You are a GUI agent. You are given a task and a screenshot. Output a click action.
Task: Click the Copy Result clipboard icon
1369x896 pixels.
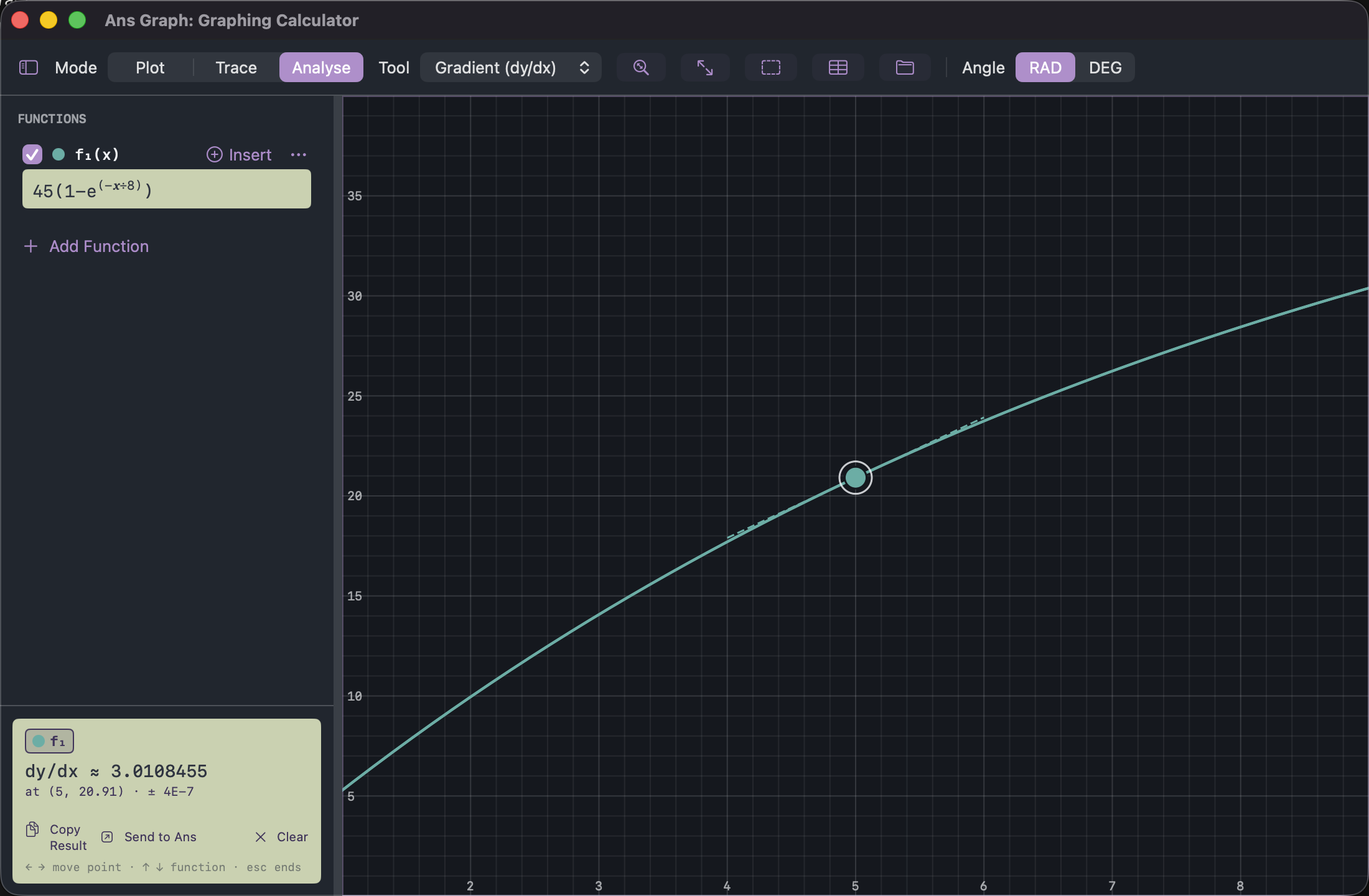coord(32,829)
